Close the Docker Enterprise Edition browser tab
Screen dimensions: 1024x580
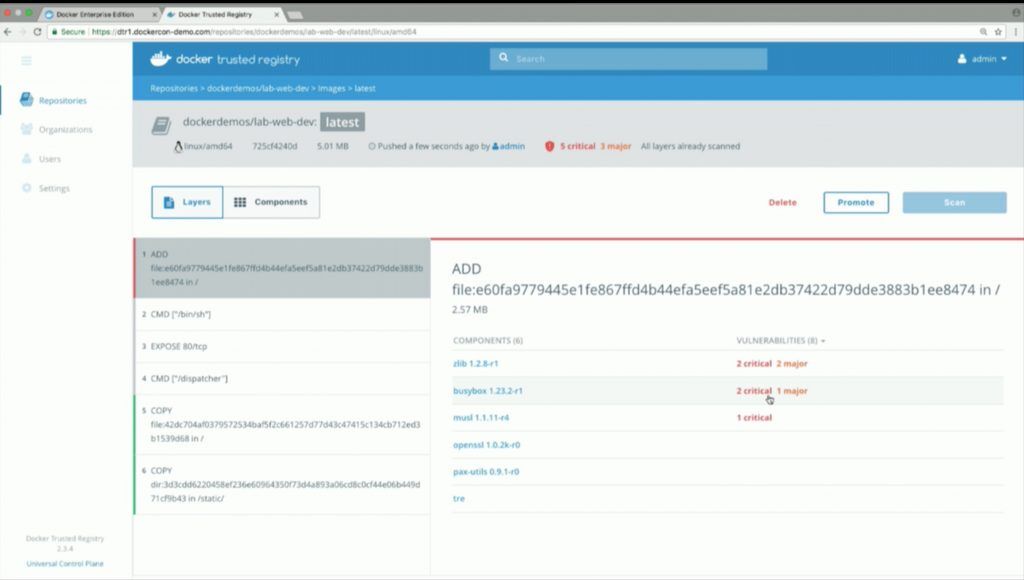[x=154, y=14]
